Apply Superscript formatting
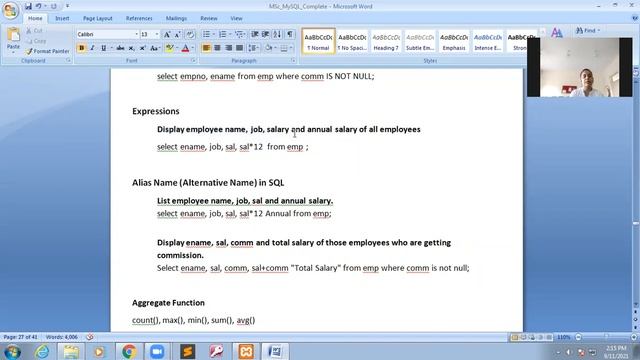This screenshot has height=360, width=640. click(142, 48)
